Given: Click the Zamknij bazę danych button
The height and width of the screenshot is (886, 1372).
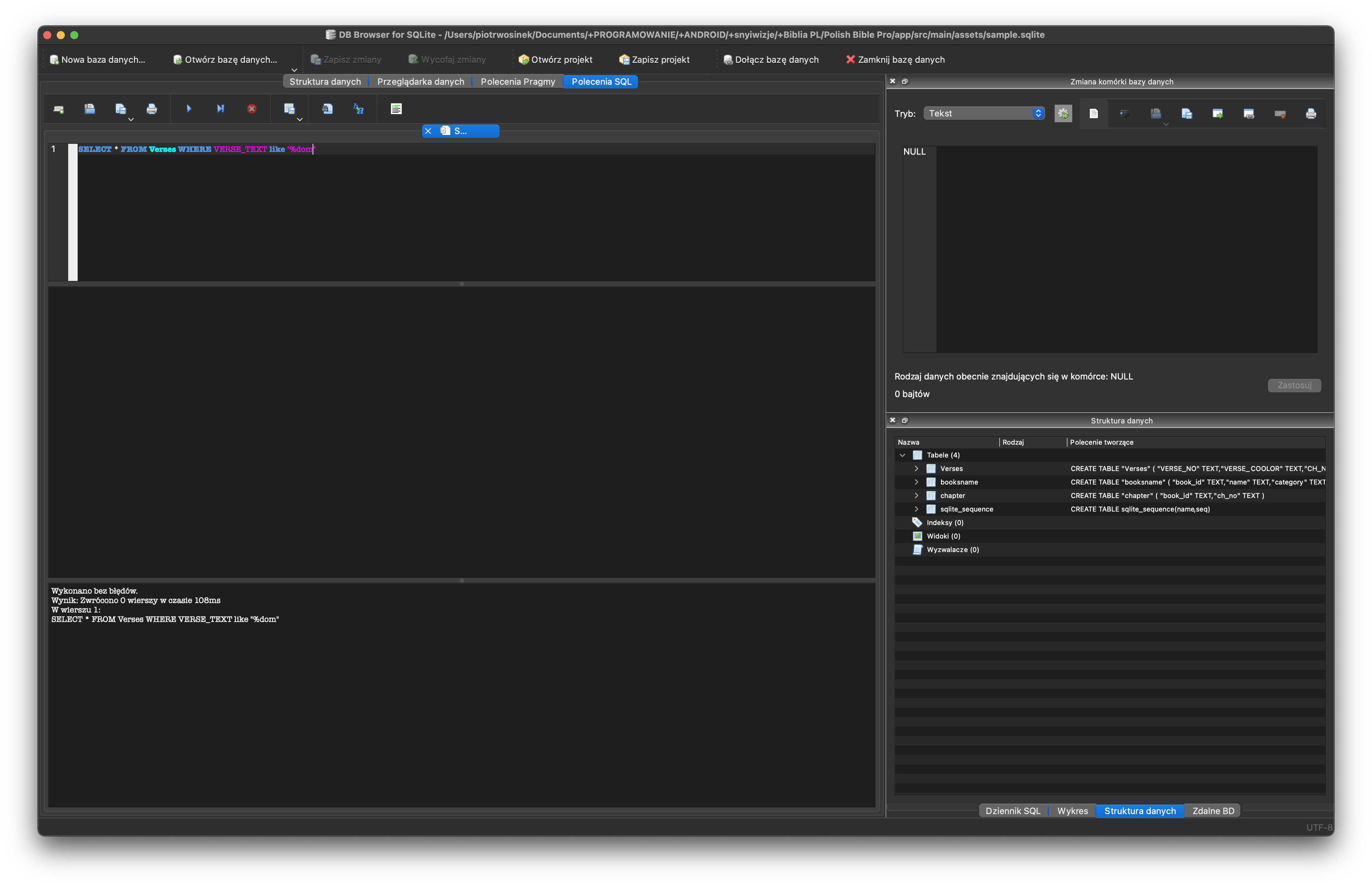Looking at the screenshot, I should point(896,59).
